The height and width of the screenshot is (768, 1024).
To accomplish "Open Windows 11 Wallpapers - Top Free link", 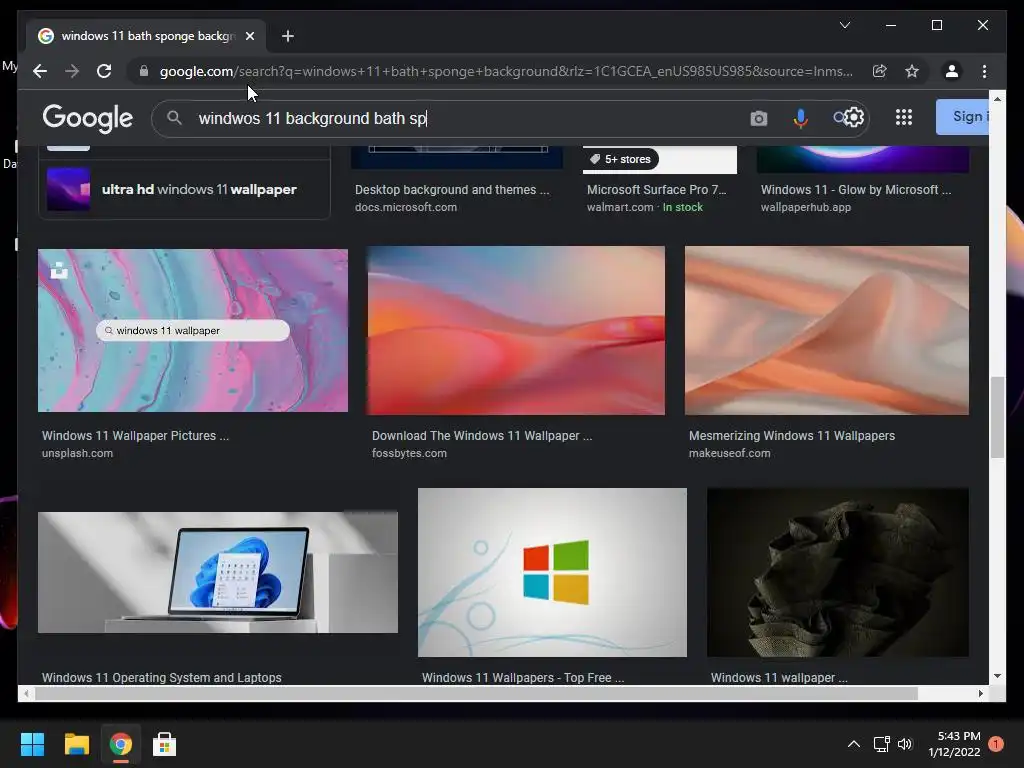I will (522, 677).
